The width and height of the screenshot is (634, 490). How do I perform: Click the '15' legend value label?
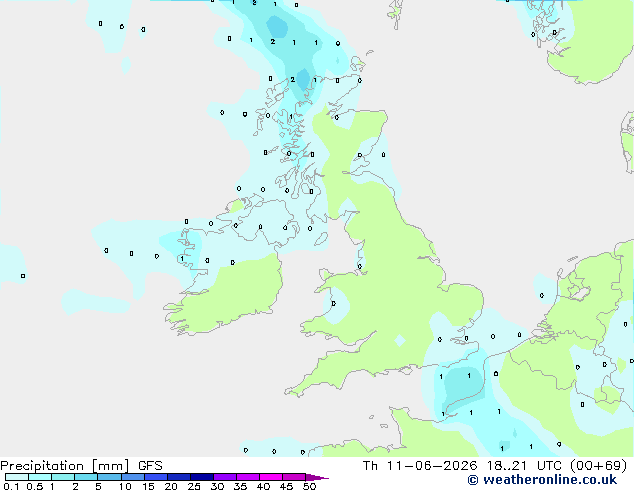(x=148, y=486)
